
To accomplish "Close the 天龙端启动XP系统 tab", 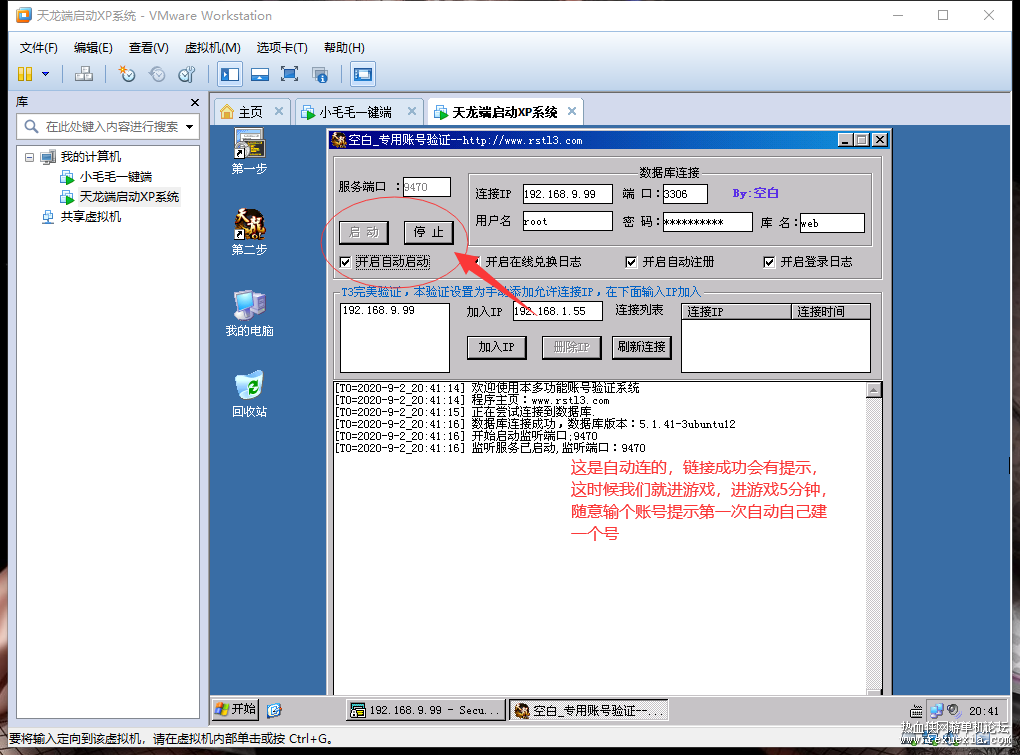I will click(572, 111).
